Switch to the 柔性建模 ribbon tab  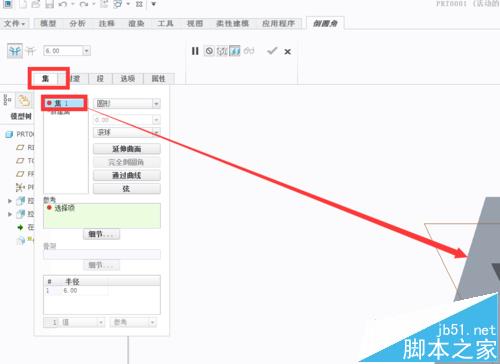tap(232, 23)
